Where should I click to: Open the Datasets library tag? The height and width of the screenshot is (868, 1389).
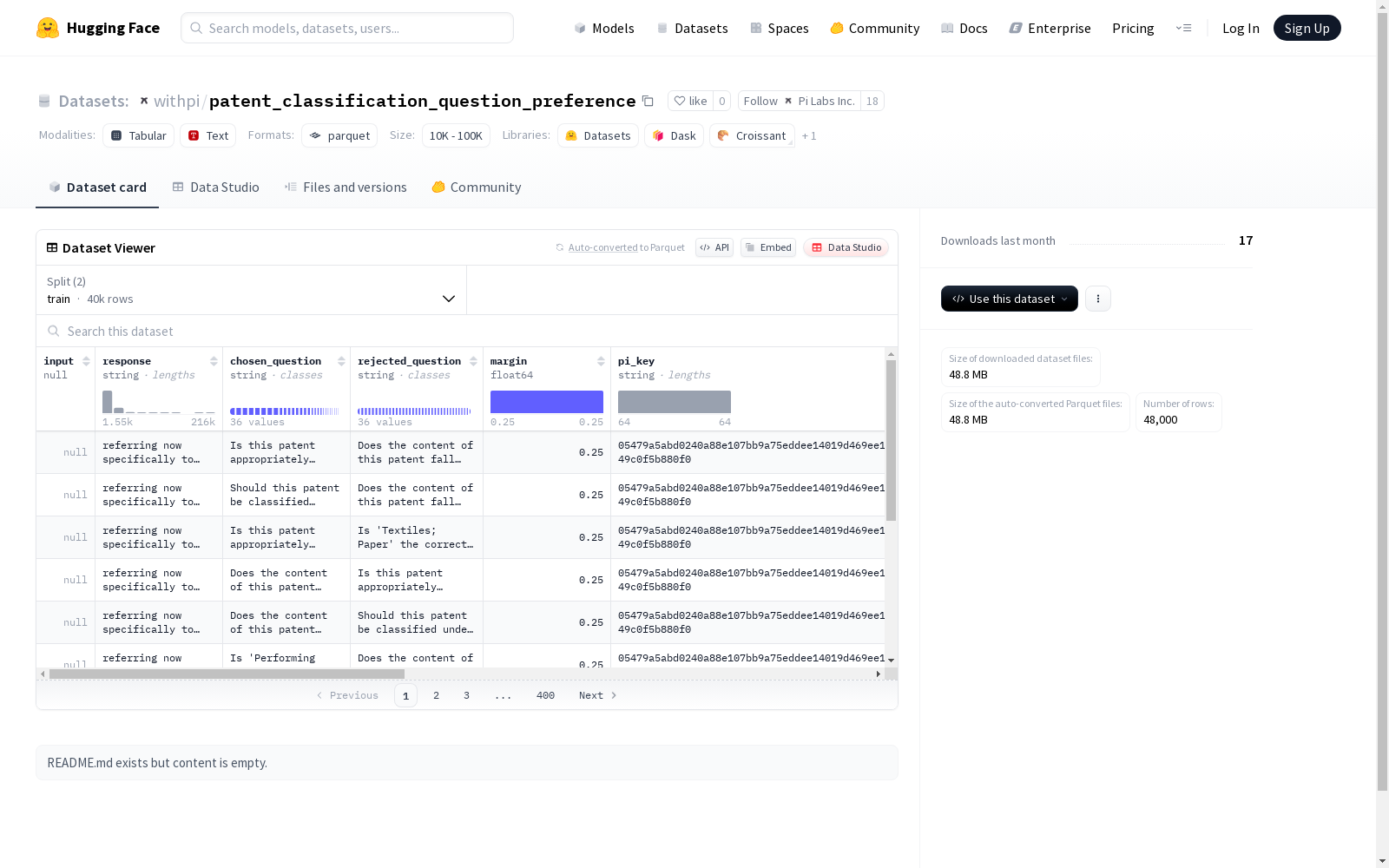598,135
